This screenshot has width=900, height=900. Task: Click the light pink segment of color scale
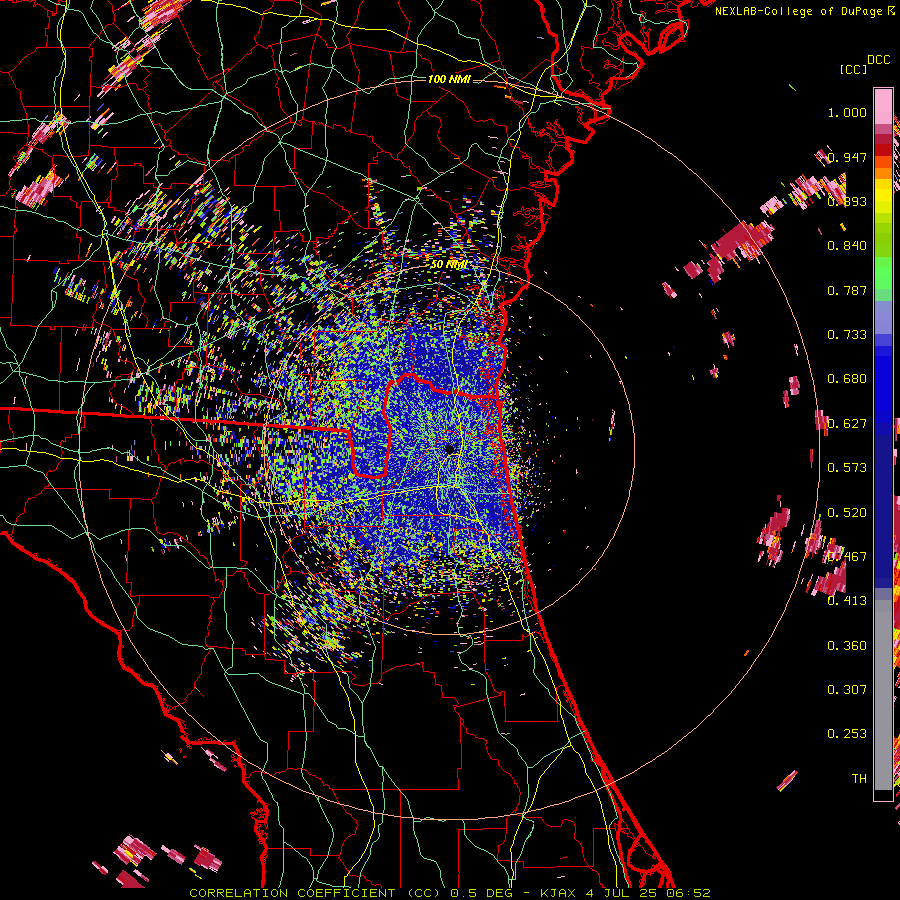coord(883,106)
